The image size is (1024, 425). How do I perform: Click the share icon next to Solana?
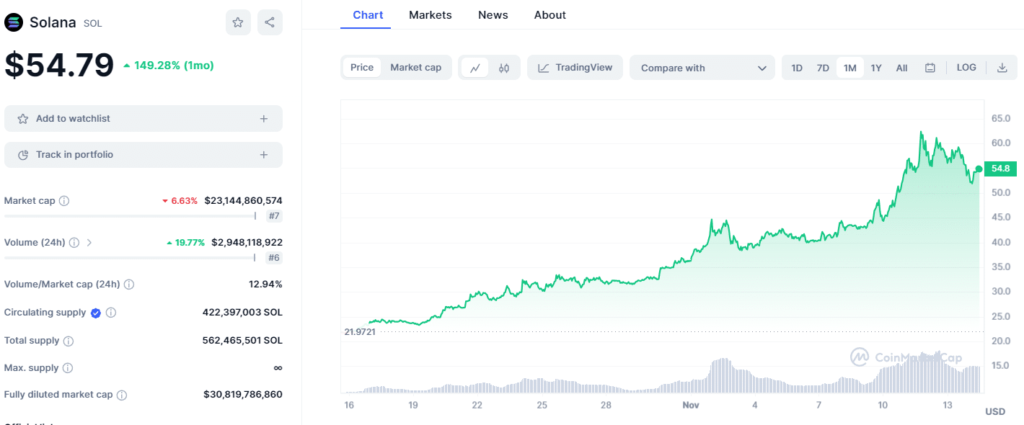point(270,22)
